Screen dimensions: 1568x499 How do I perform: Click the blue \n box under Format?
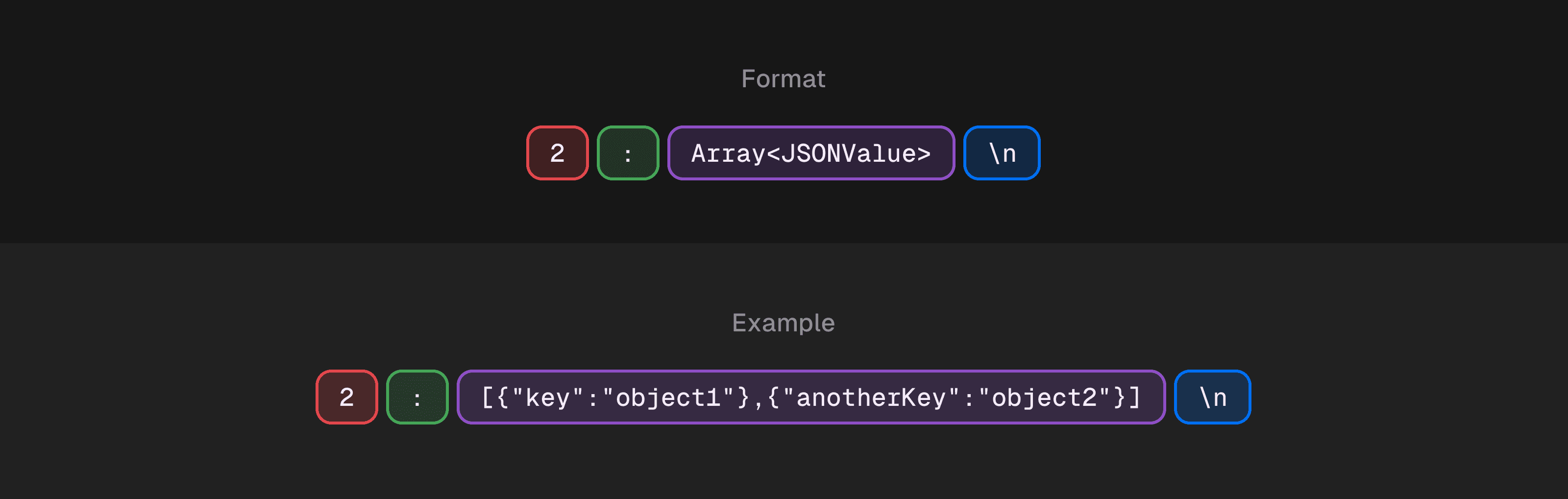click(1001, 153)
